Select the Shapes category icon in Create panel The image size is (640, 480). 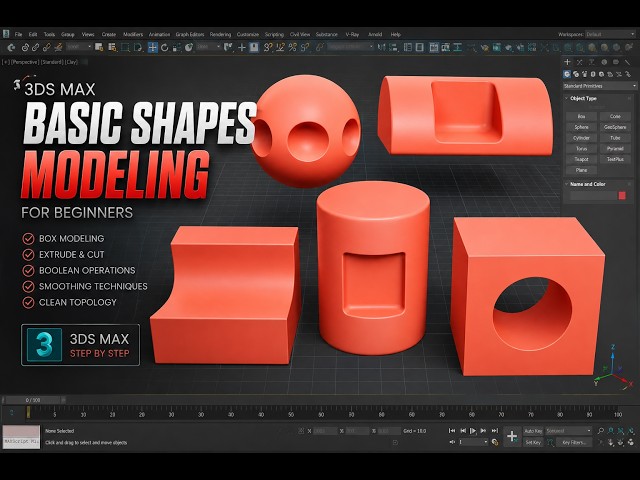576,74
